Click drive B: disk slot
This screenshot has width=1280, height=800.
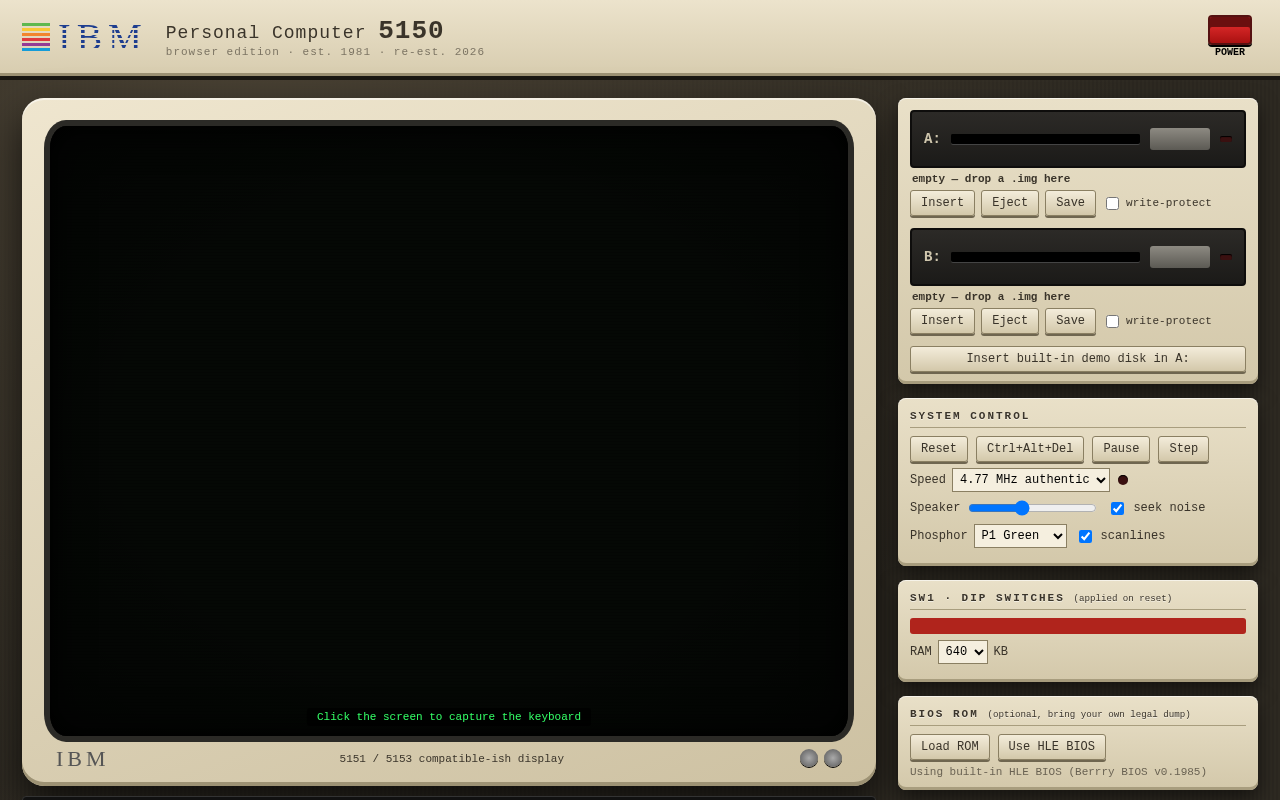(1045, 257)
